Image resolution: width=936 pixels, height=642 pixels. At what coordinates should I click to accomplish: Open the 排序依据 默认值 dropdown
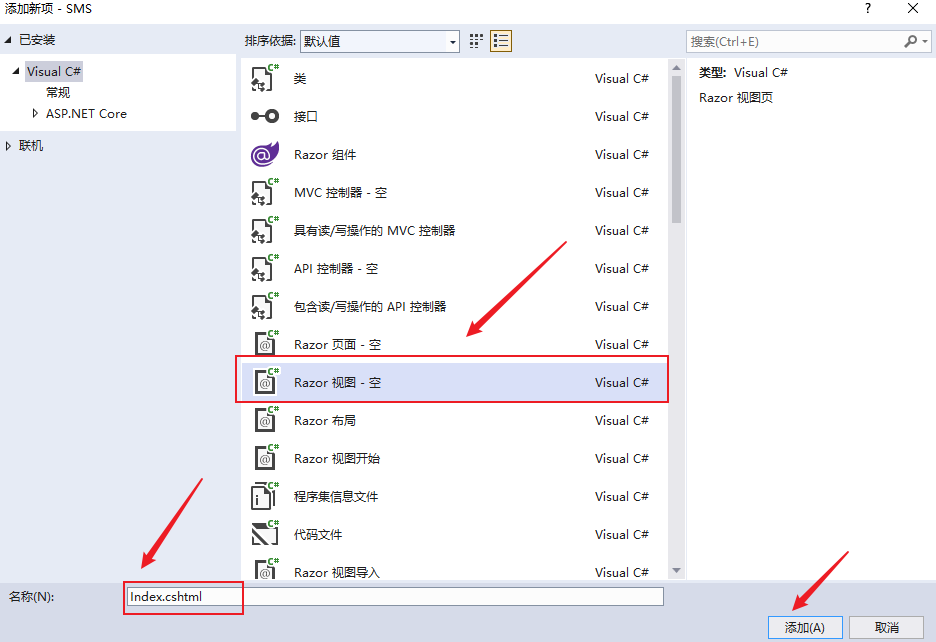(x=380, y=41)
